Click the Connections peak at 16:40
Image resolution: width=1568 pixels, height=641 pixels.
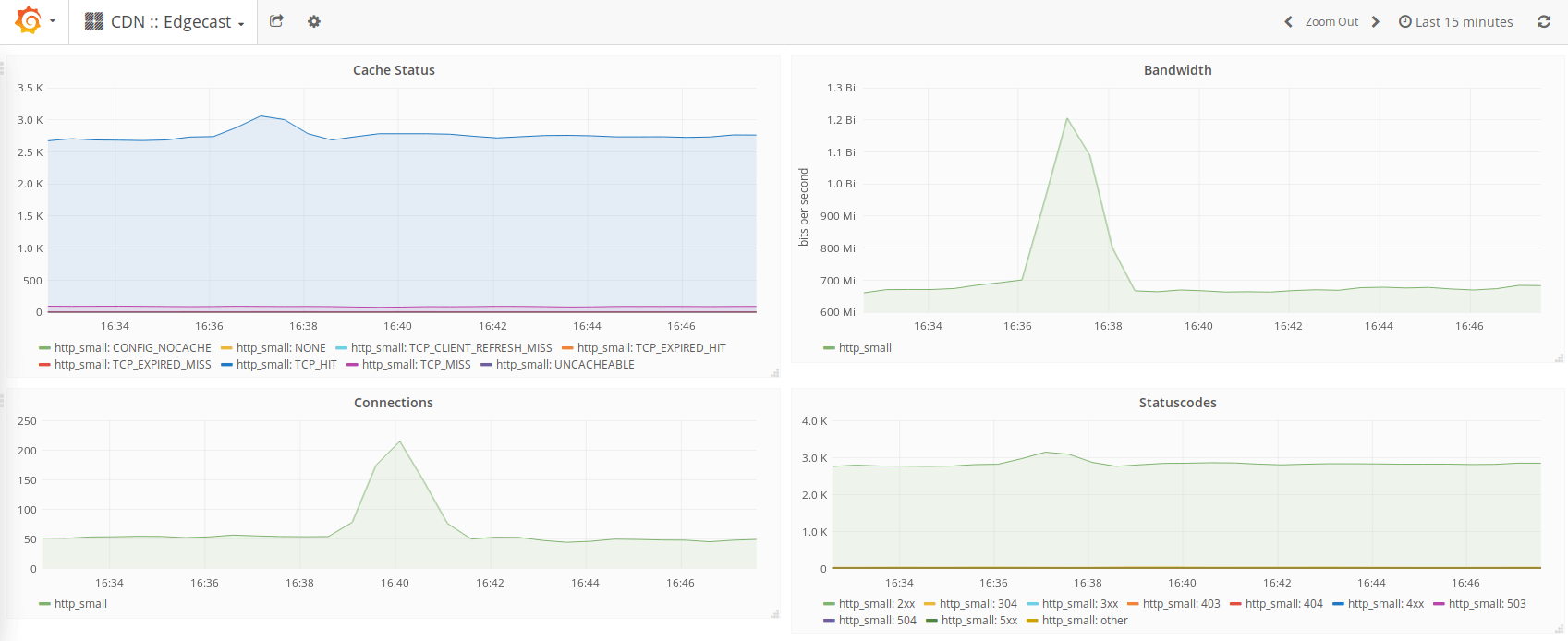pos(400,442)
